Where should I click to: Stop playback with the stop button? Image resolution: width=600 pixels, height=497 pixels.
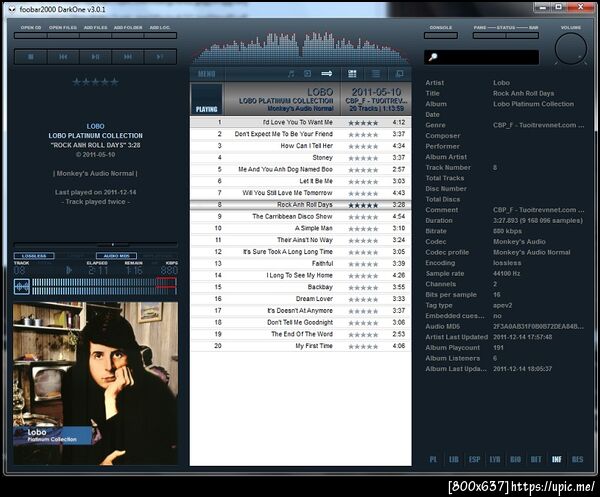[x=31, y=57]
